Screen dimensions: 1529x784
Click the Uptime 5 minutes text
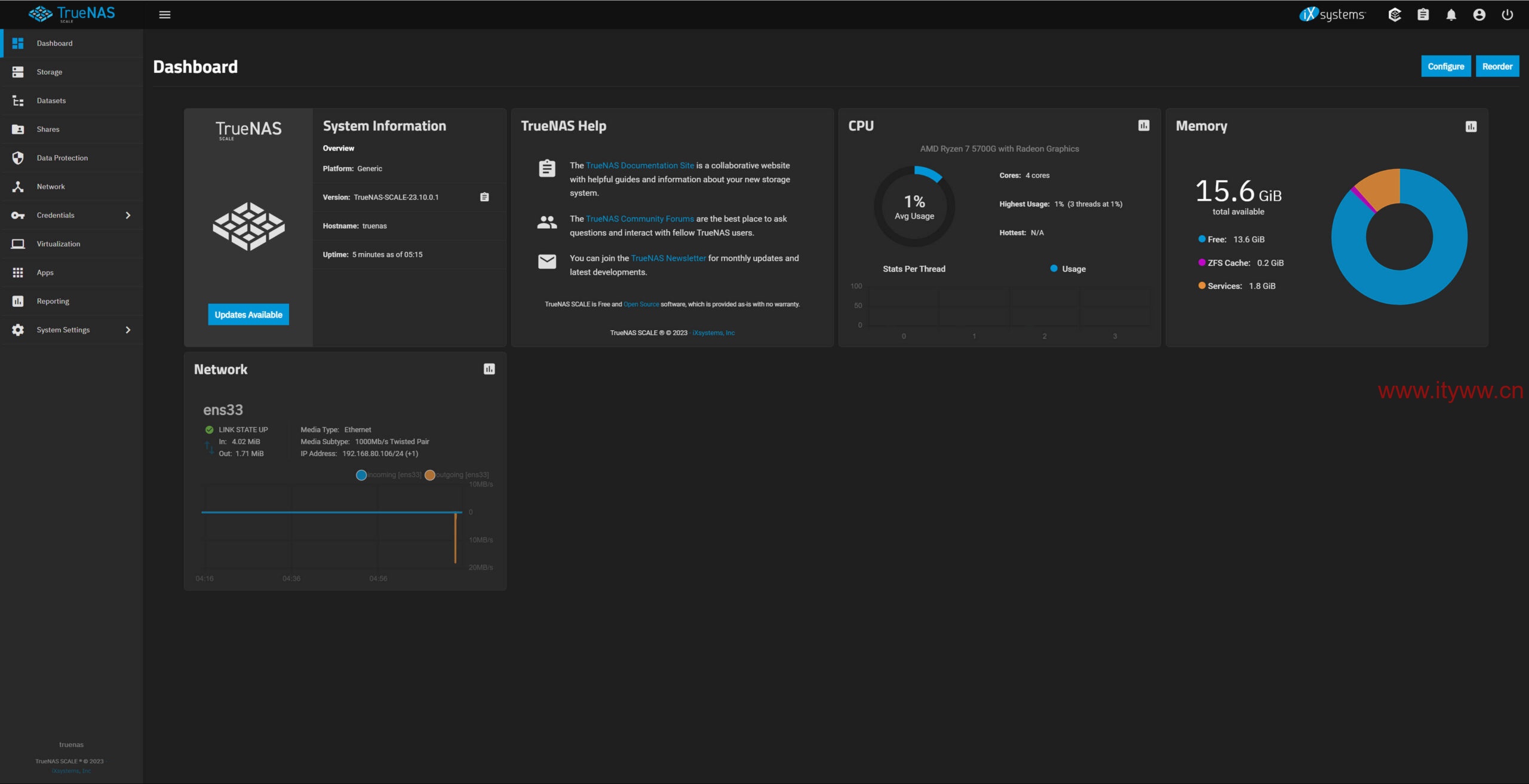[387, 255]
